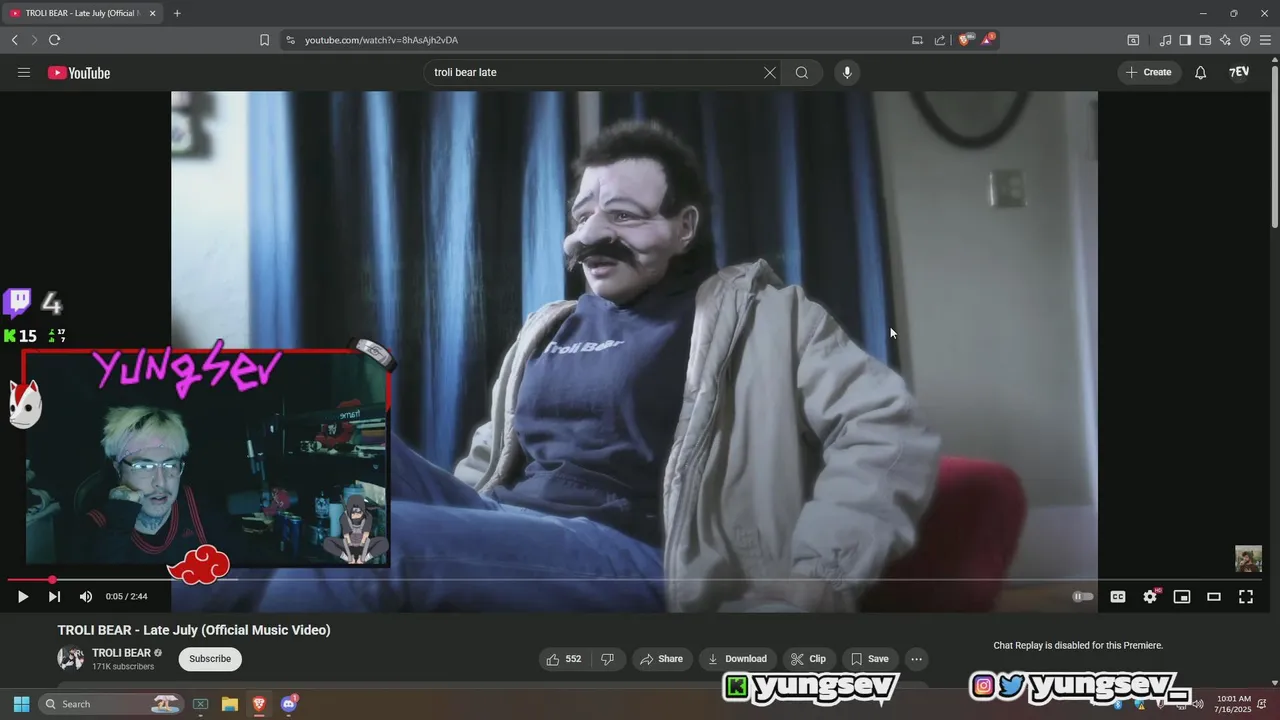Open the Create menu
The width and height of the screenshot is (1280, 720).
tap(1149, 72)
